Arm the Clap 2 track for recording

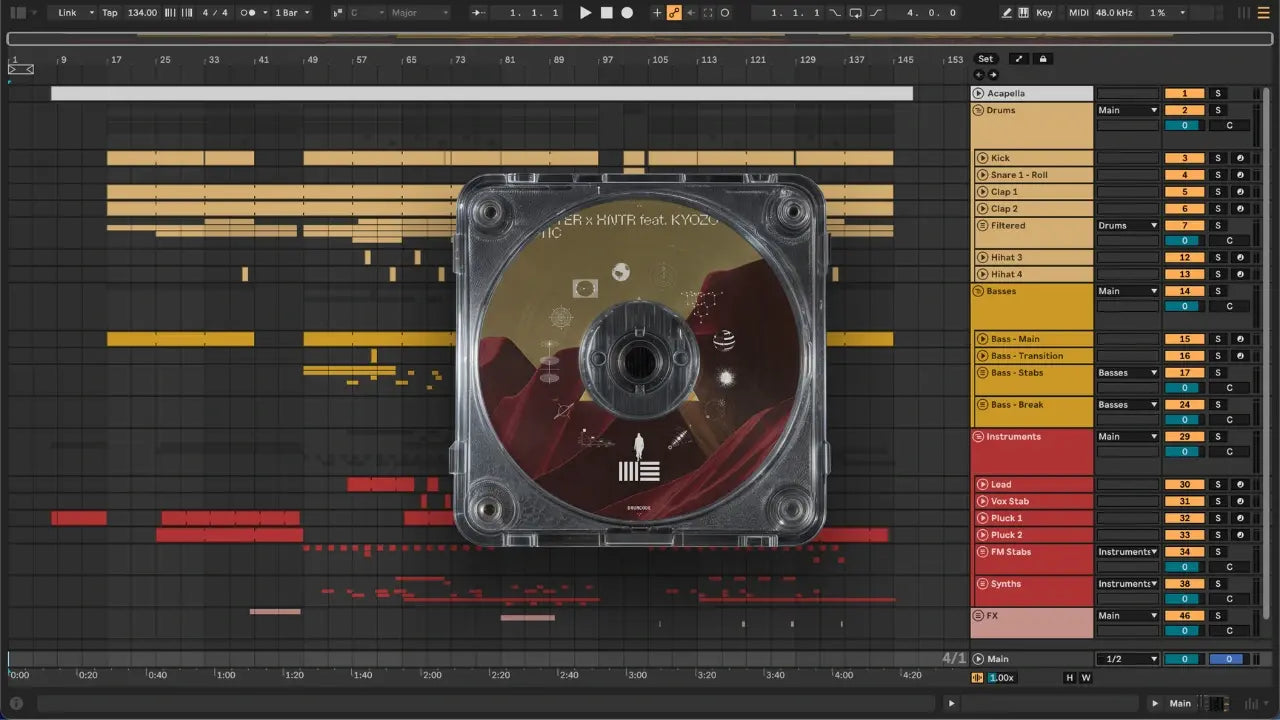click(x=1240, y=208)
